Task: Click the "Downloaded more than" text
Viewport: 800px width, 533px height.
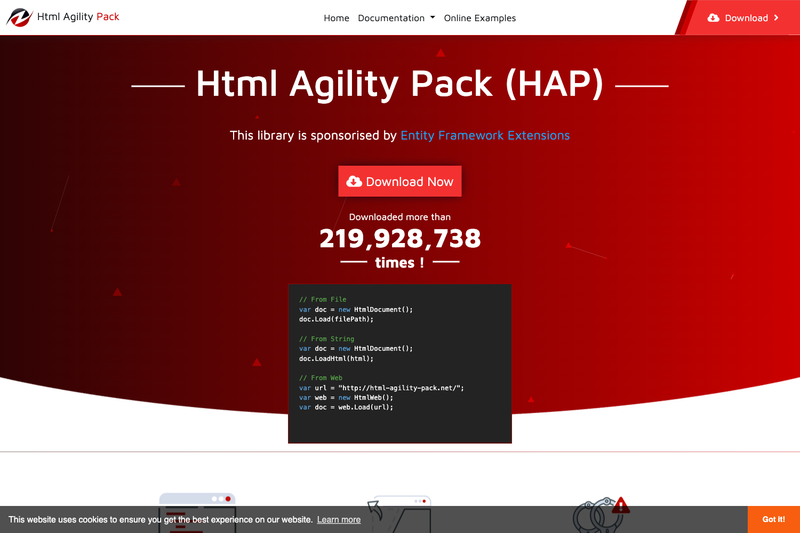Action: (x=399, y=217)
